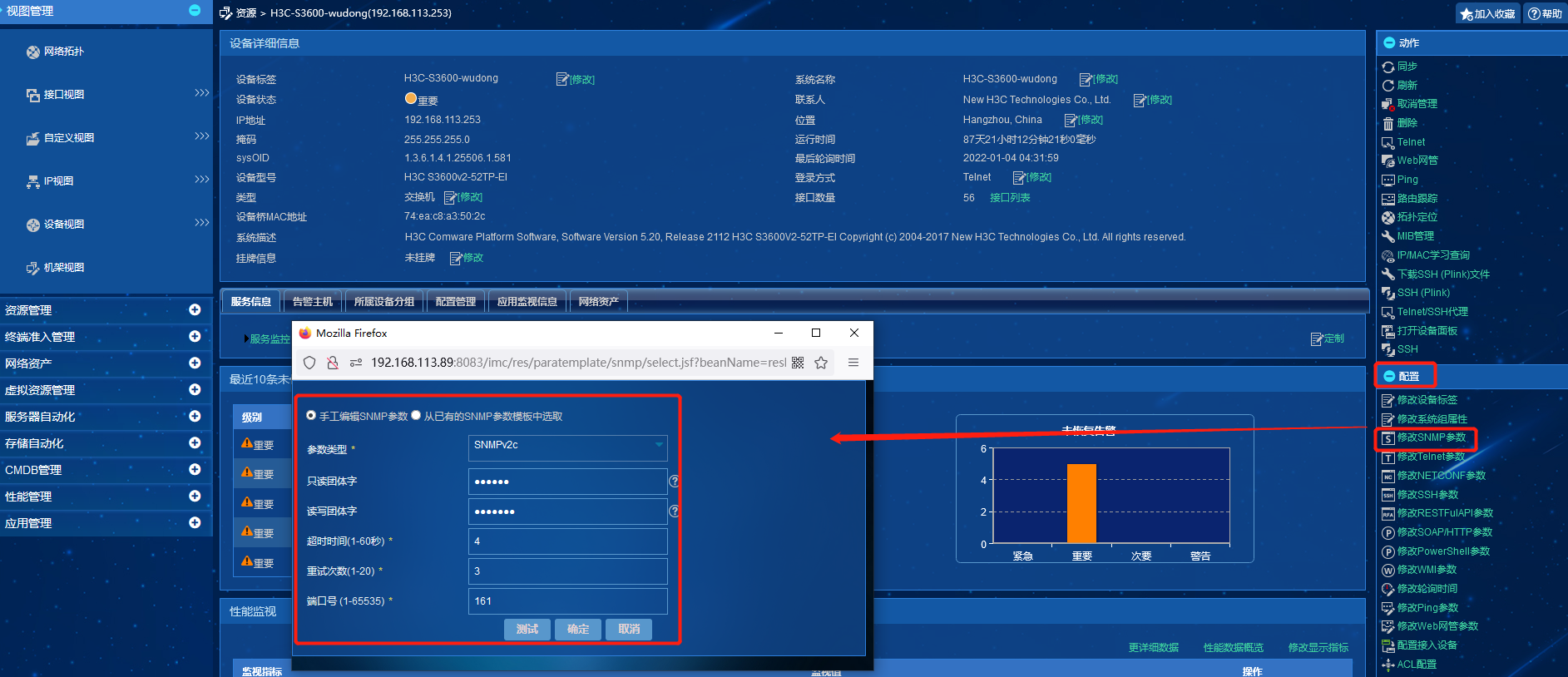Click the 取消 cancel button

629,630
